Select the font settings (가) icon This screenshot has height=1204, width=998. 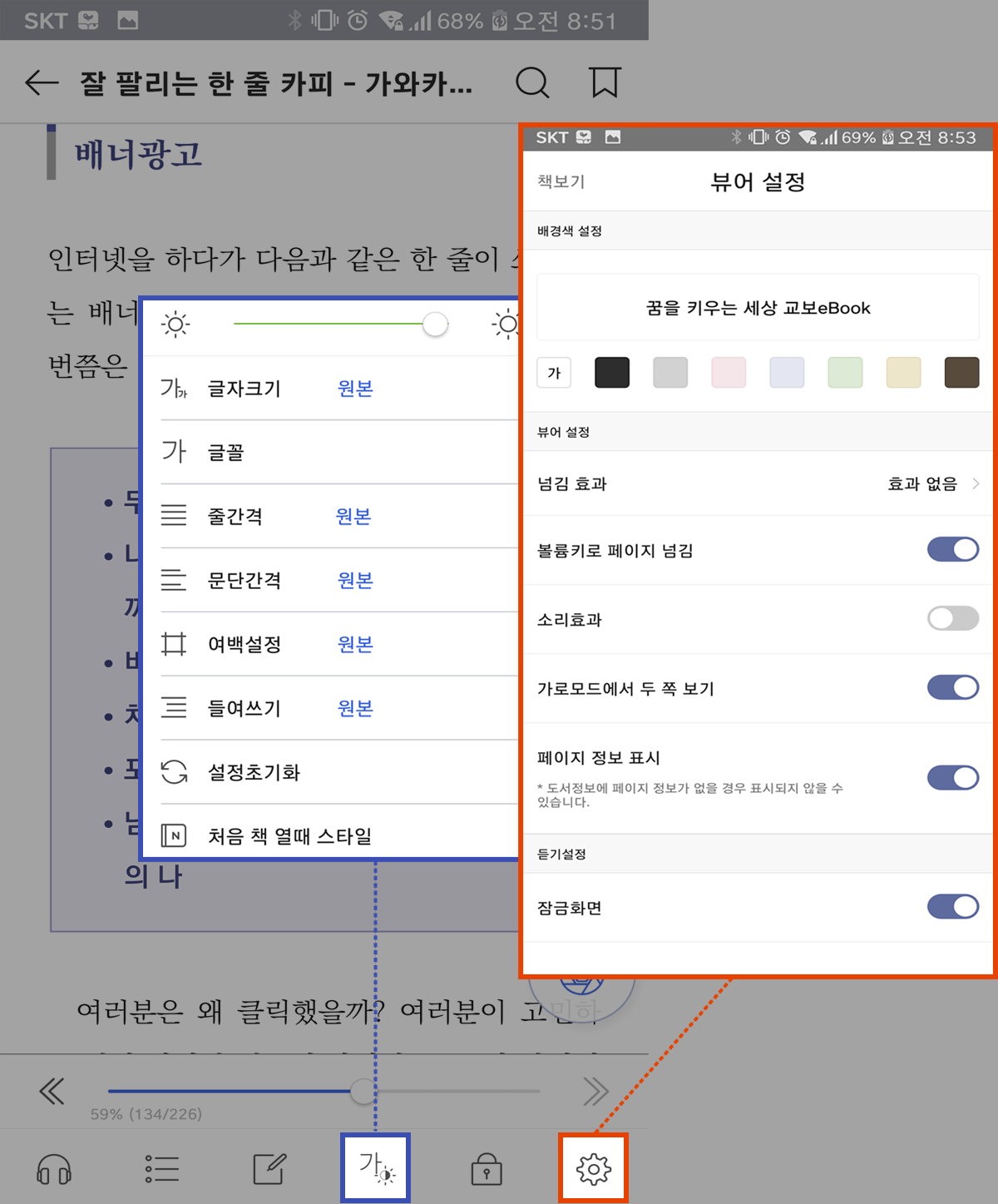pos(374,1168)
